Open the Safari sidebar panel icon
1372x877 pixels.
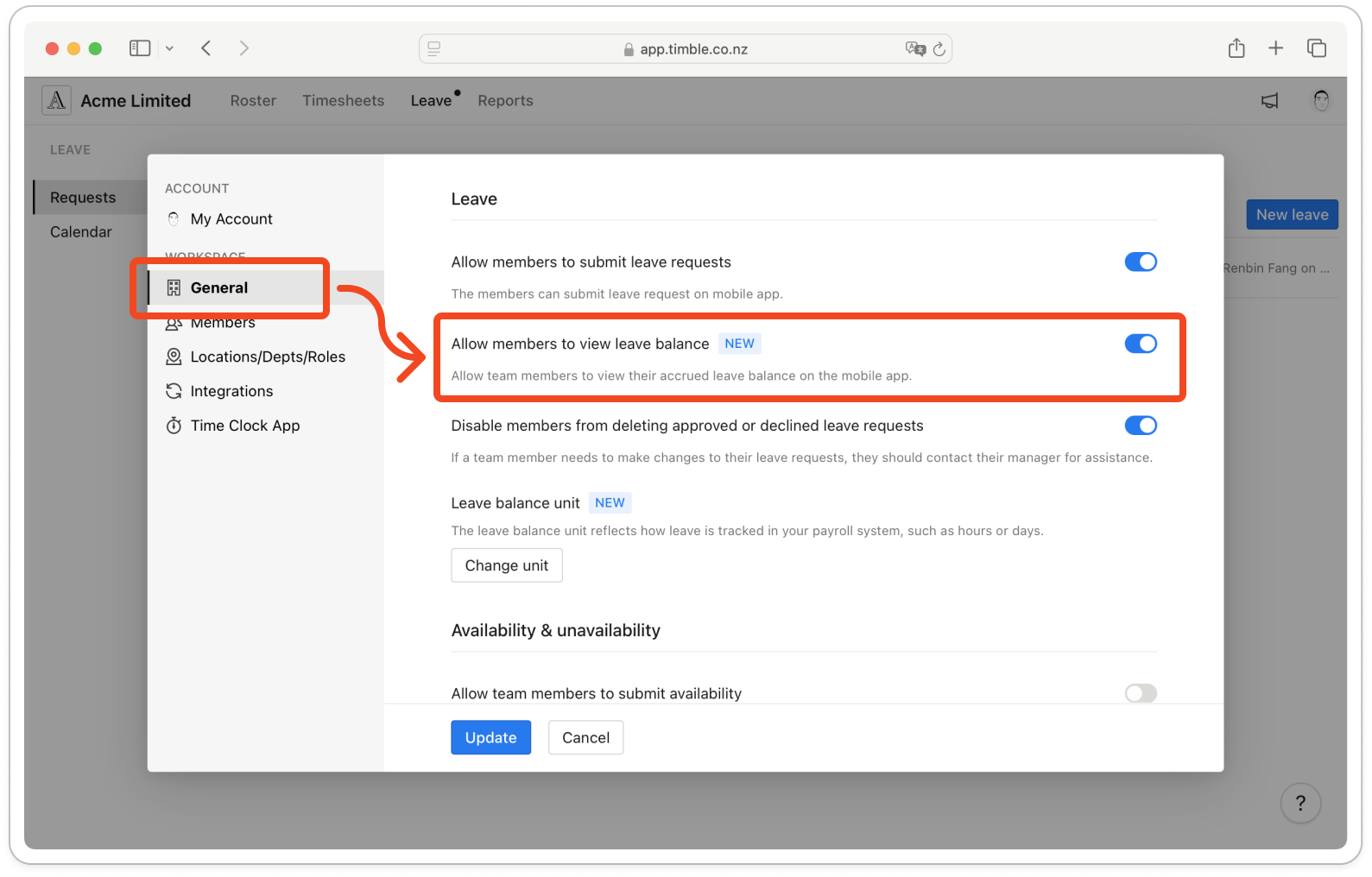pyautogui.click(x=140, y=48)
